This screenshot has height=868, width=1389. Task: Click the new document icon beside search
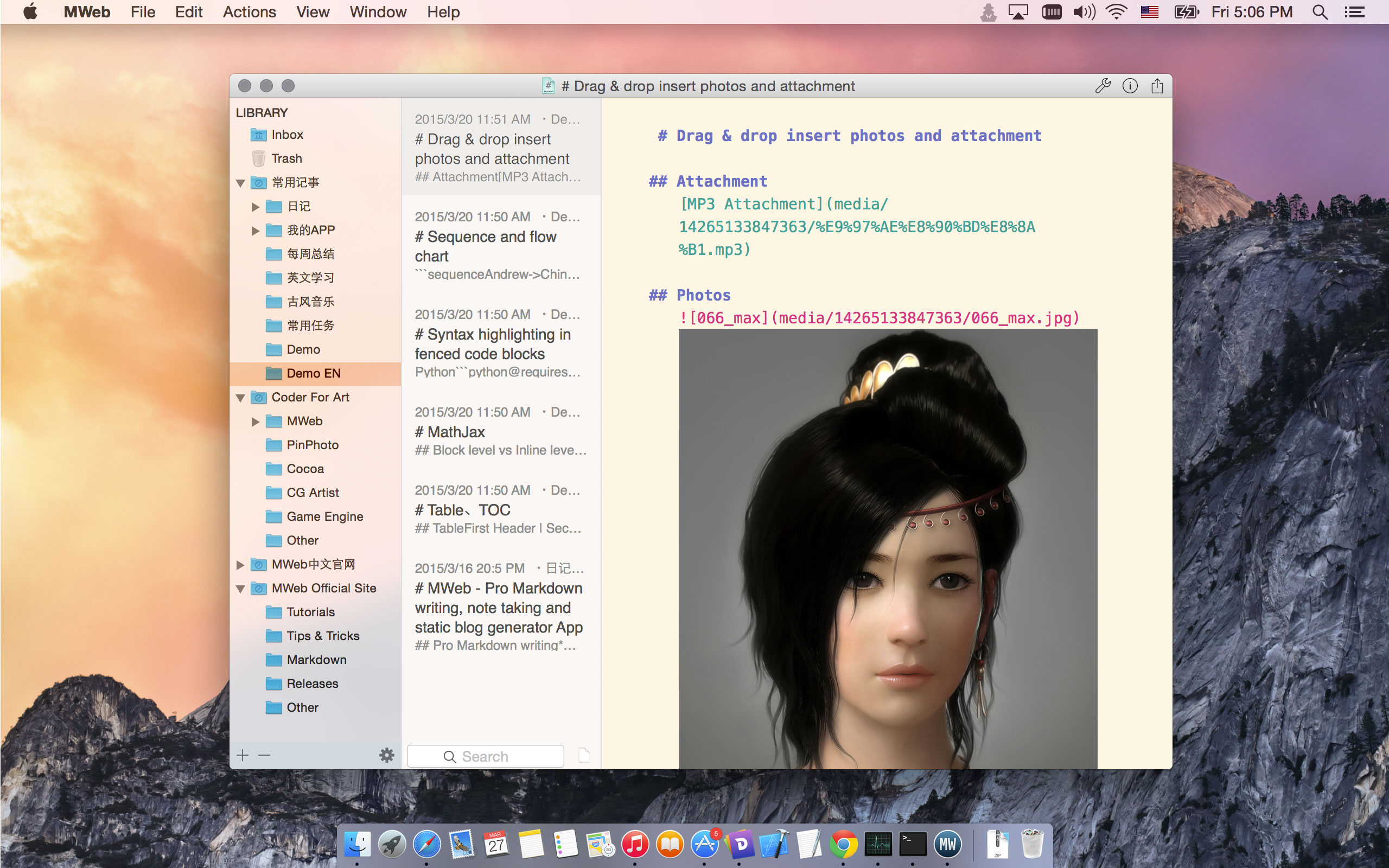(x=584, y=755)
